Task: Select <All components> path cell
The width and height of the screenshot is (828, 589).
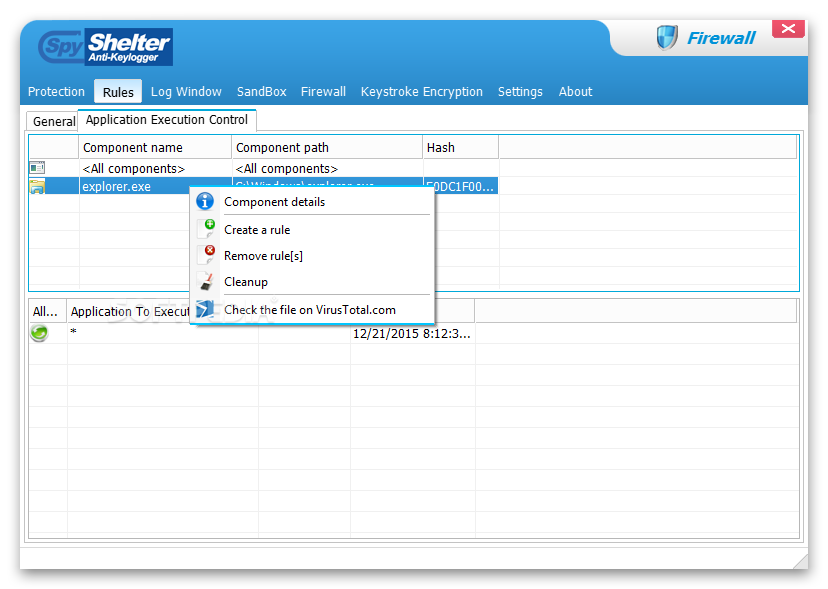Action: pos(286,169)
